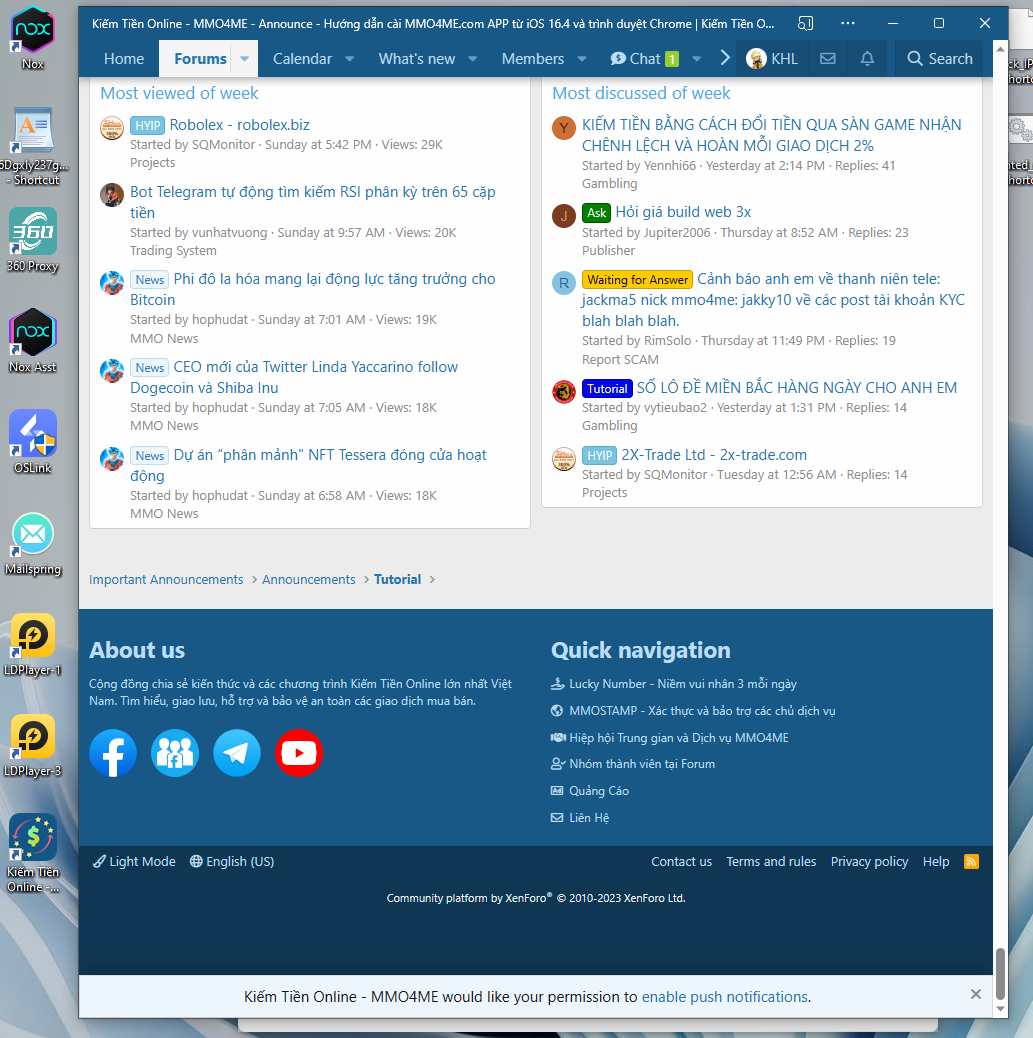Click the scrollbar down arrow
1033x1038 pixels.
pyautogui.click(x=1001, y=1009)
